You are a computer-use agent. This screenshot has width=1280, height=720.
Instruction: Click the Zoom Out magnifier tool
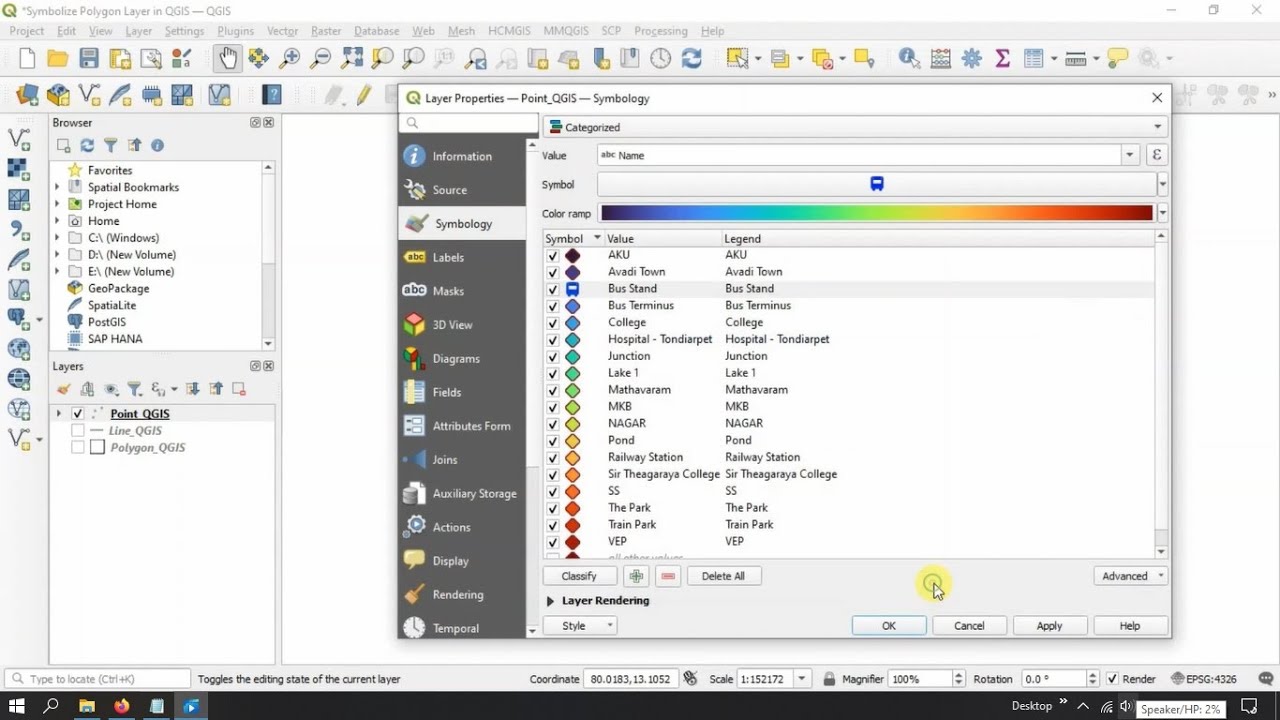coord(321,58)
